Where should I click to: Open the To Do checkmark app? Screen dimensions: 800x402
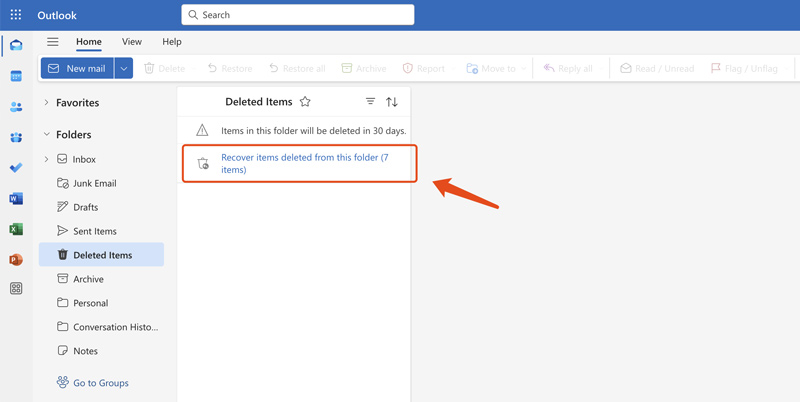16,168
